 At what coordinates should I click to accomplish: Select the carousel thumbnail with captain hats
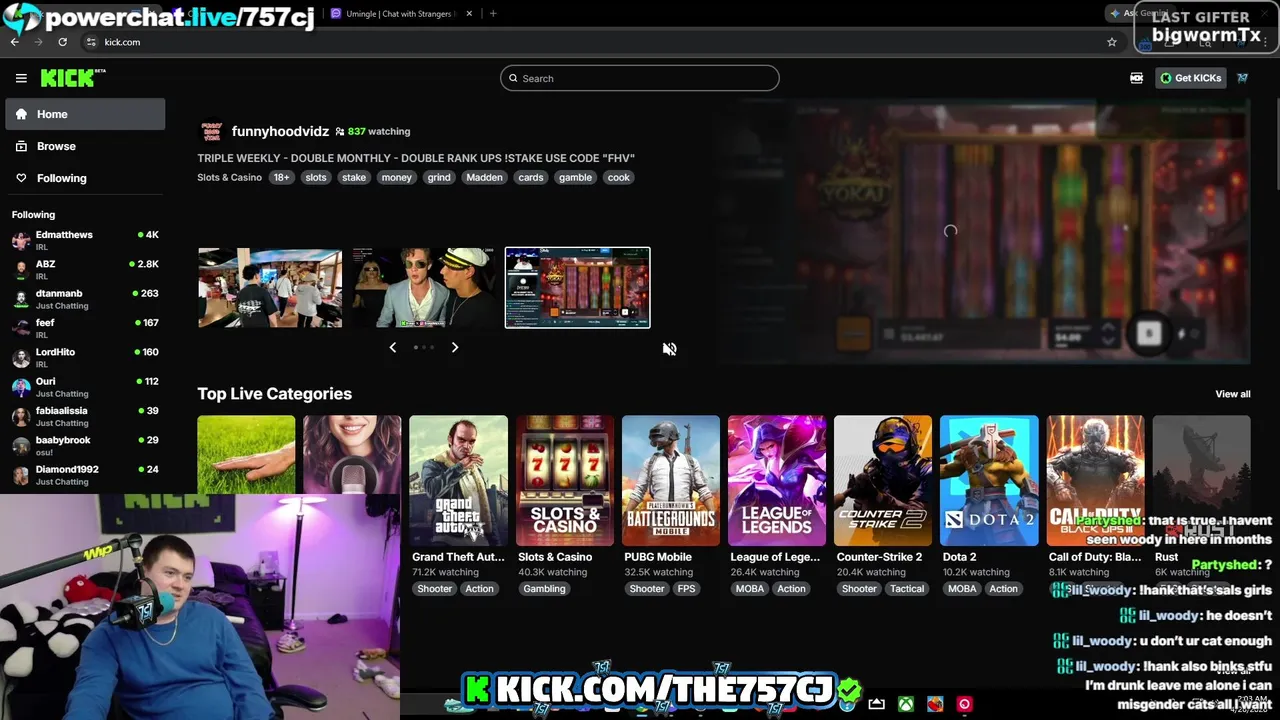[x=424, y=288]
